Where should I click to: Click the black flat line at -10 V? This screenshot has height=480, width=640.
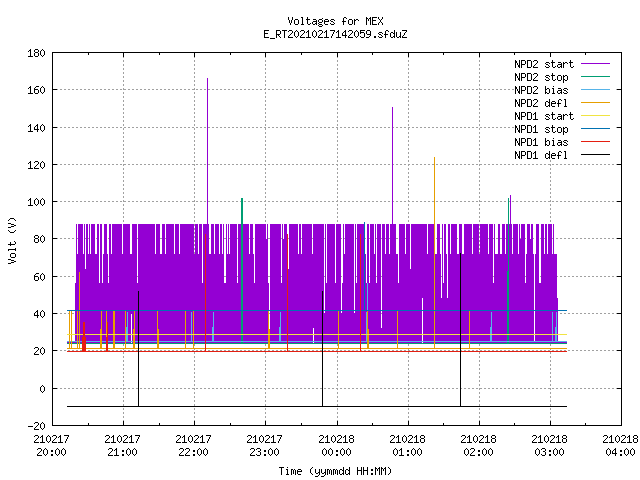pyautogui.click(x=317, y=407)
